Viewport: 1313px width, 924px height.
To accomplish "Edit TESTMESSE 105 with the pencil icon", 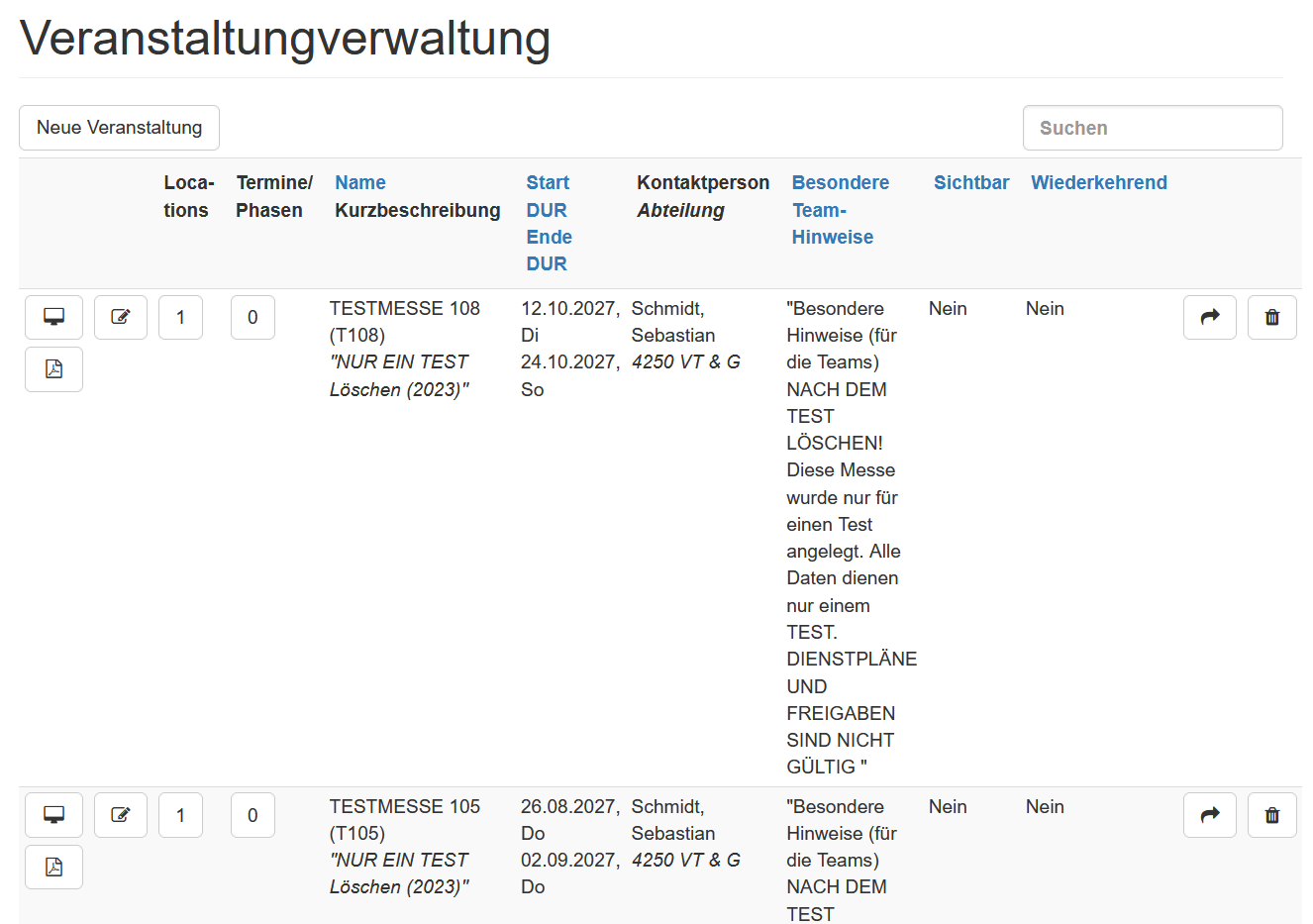I will click(x=120, y=814).
